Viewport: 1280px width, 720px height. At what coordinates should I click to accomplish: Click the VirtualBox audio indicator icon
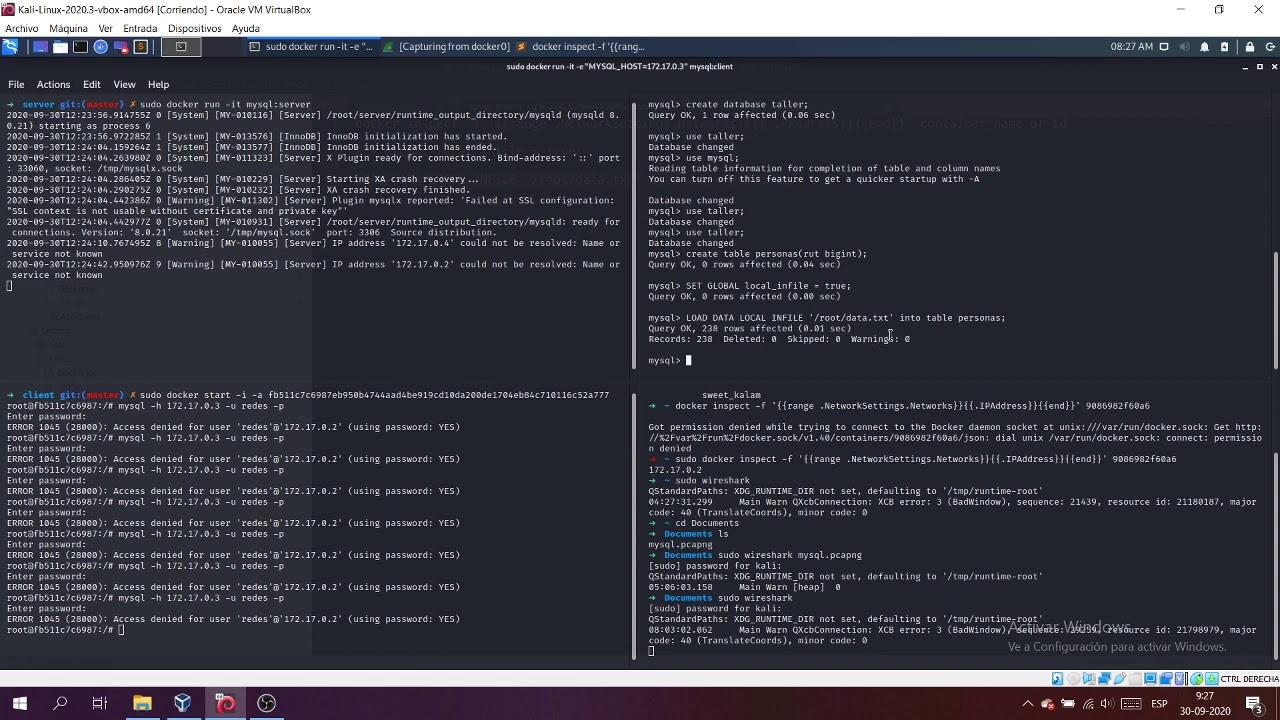[x=1089, y=679]
